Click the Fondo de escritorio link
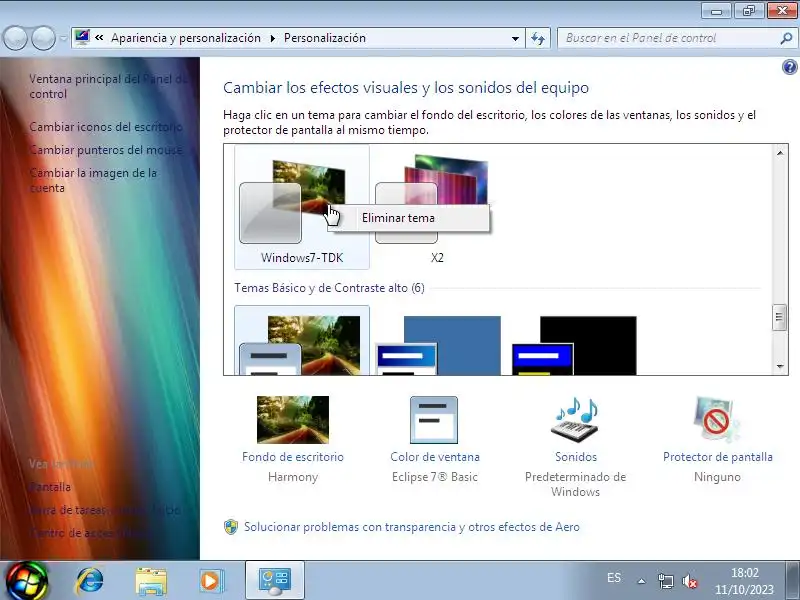 (x=293, y=457)
